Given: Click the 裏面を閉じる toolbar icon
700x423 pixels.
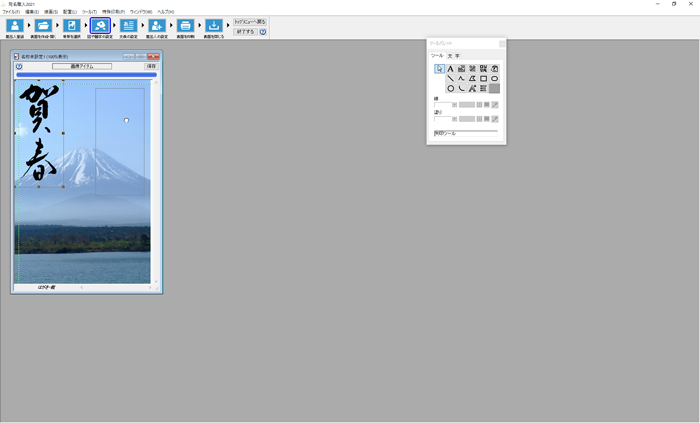Looking at the screenshot, I should point(214,27).
